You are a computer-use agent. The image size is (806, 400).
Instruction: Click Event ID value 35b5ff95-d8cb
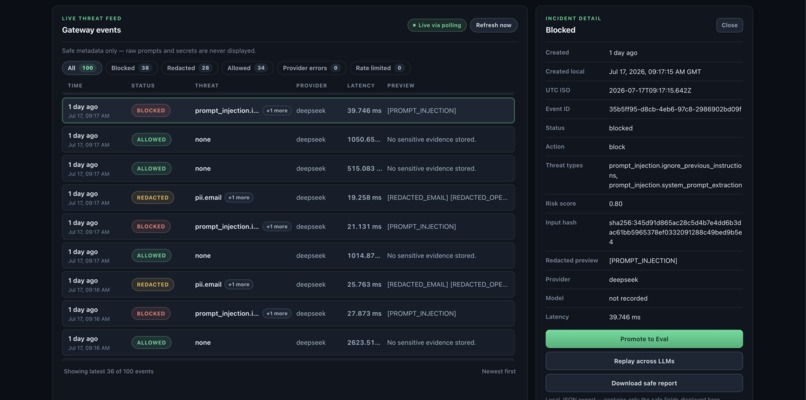pos(675,109)
